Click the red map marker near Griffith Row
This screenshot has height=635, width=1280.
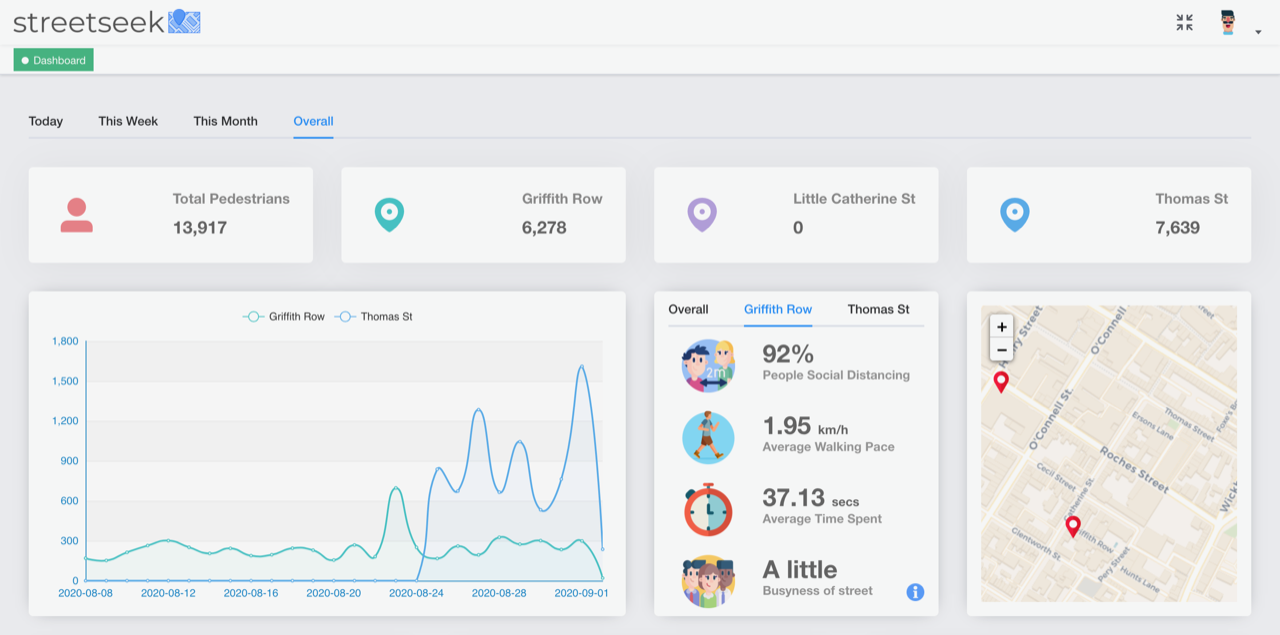point(1073,527)
